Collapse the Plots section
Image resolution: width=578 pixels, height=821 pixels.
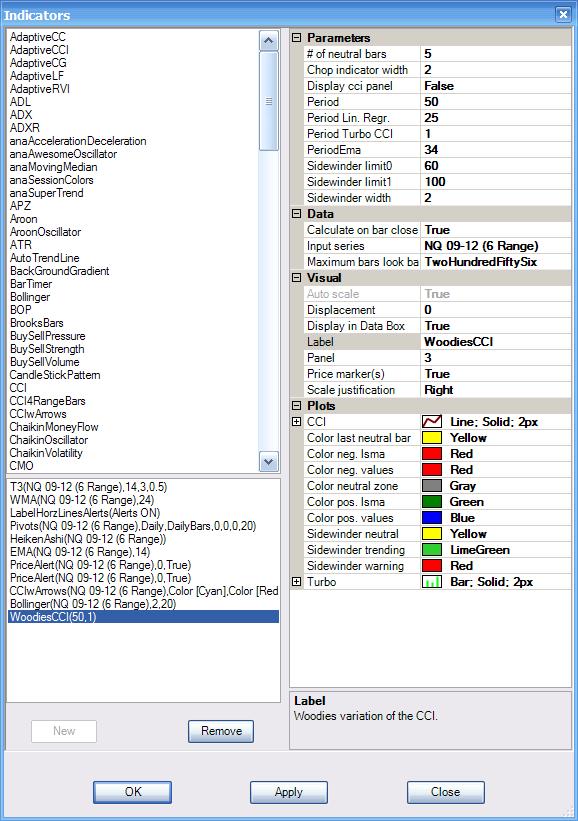pos(296,405)
